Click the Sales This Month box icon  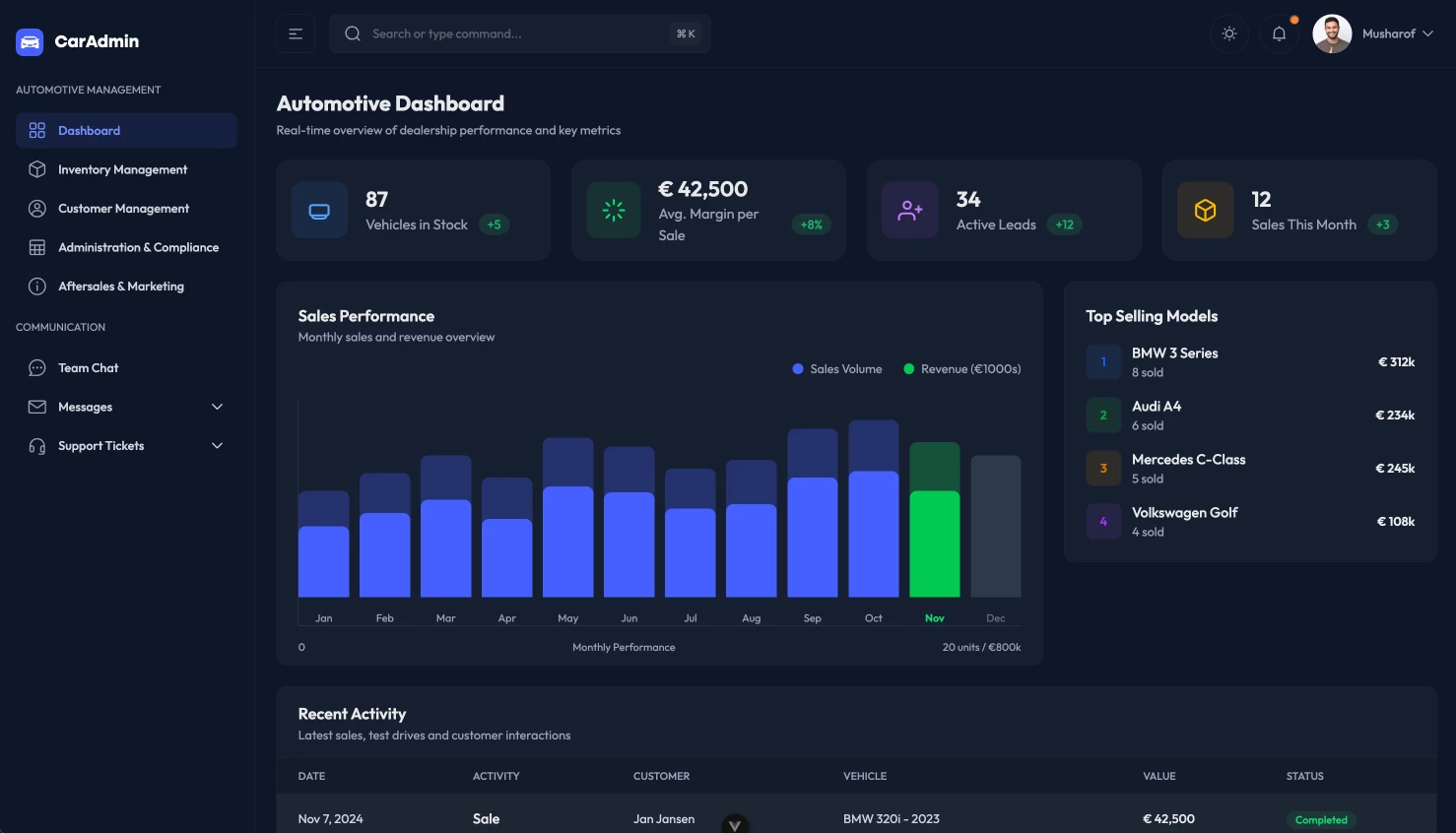tap(1206, 211)
